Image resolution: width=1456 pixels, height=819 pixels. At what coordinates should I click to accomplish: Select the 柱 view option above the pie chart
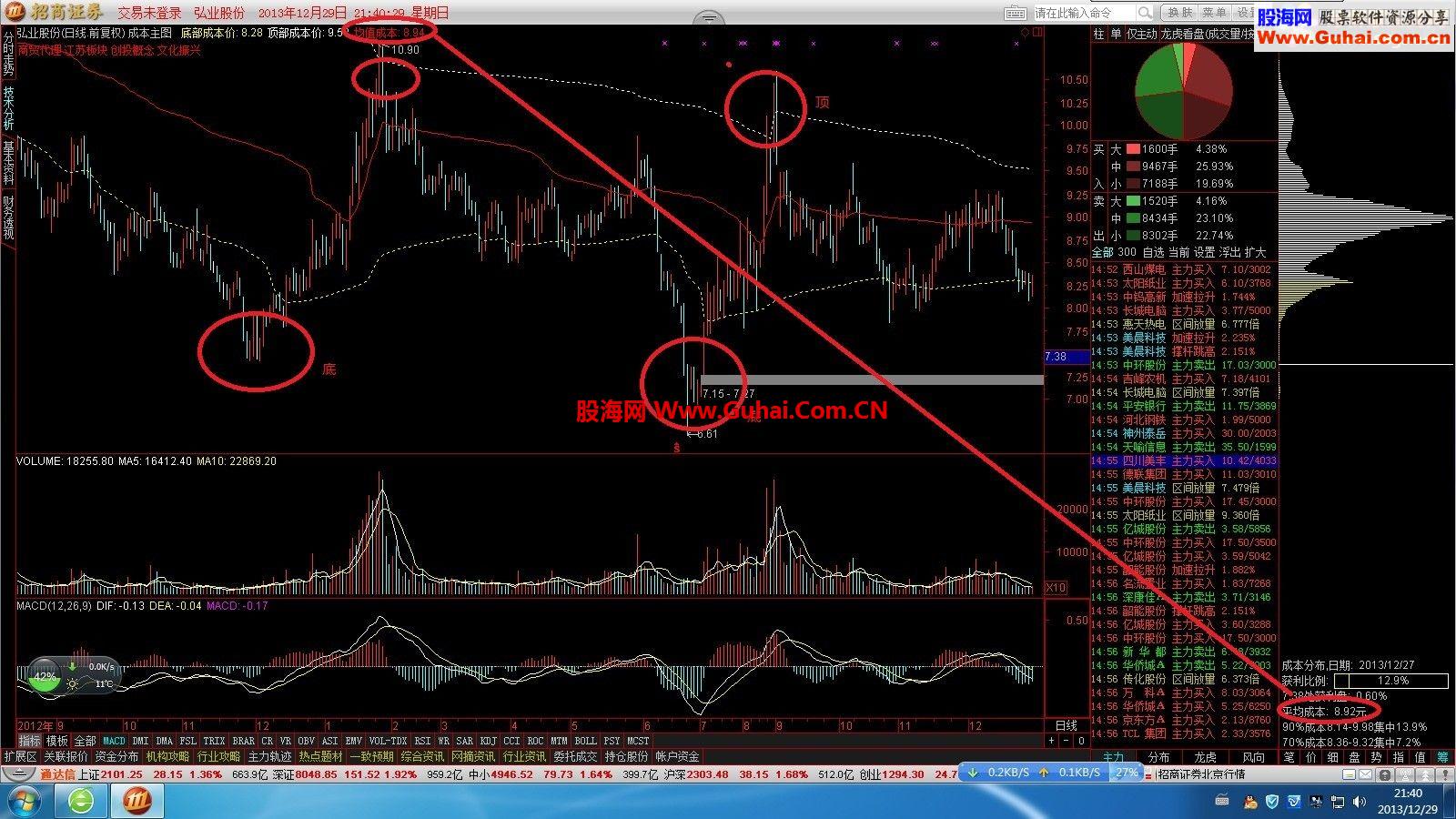(x=1098, y=34)
